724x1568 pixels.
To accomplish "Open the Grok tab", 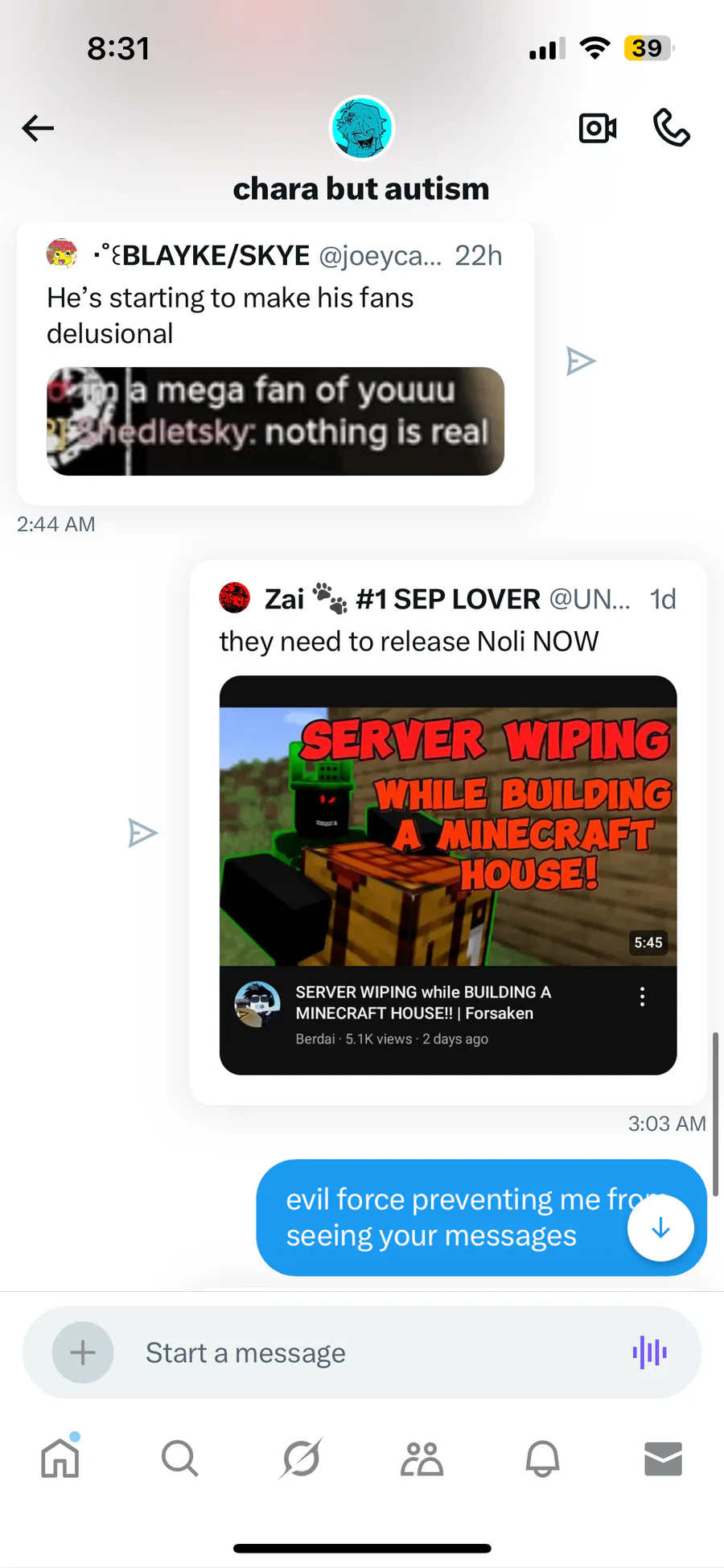I will point(302,1458).
